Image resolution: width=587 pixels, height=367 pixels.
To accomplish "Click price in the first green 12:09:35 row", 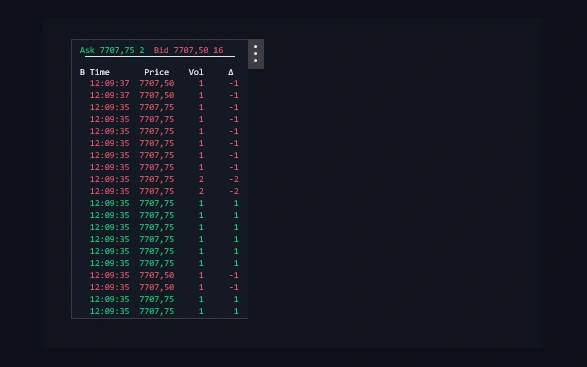I will pos(156,203).
